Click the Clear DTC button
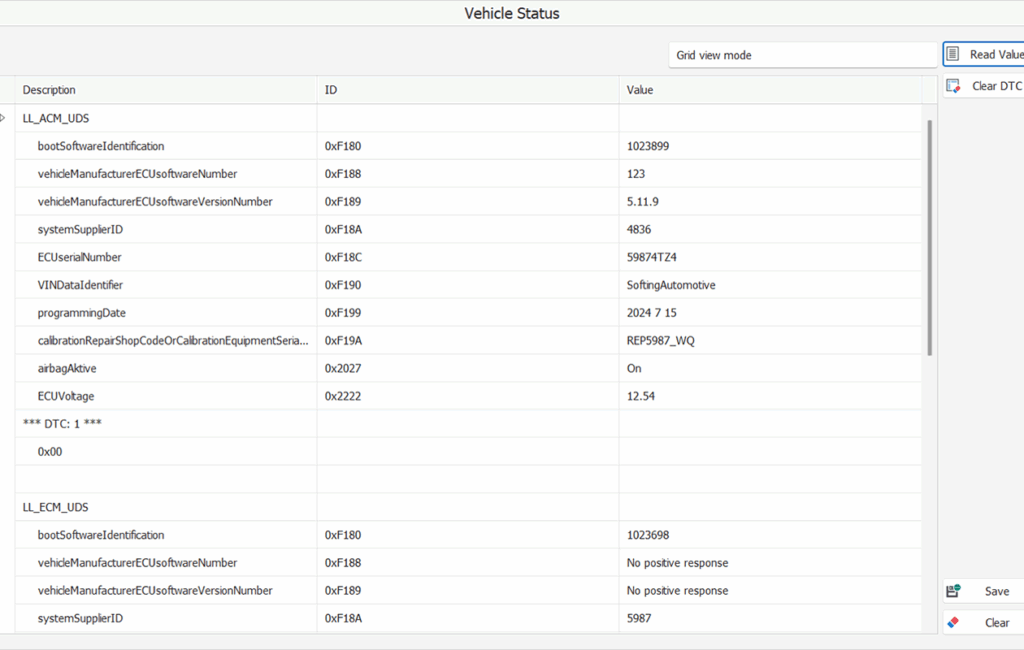 tap(984, 86)
